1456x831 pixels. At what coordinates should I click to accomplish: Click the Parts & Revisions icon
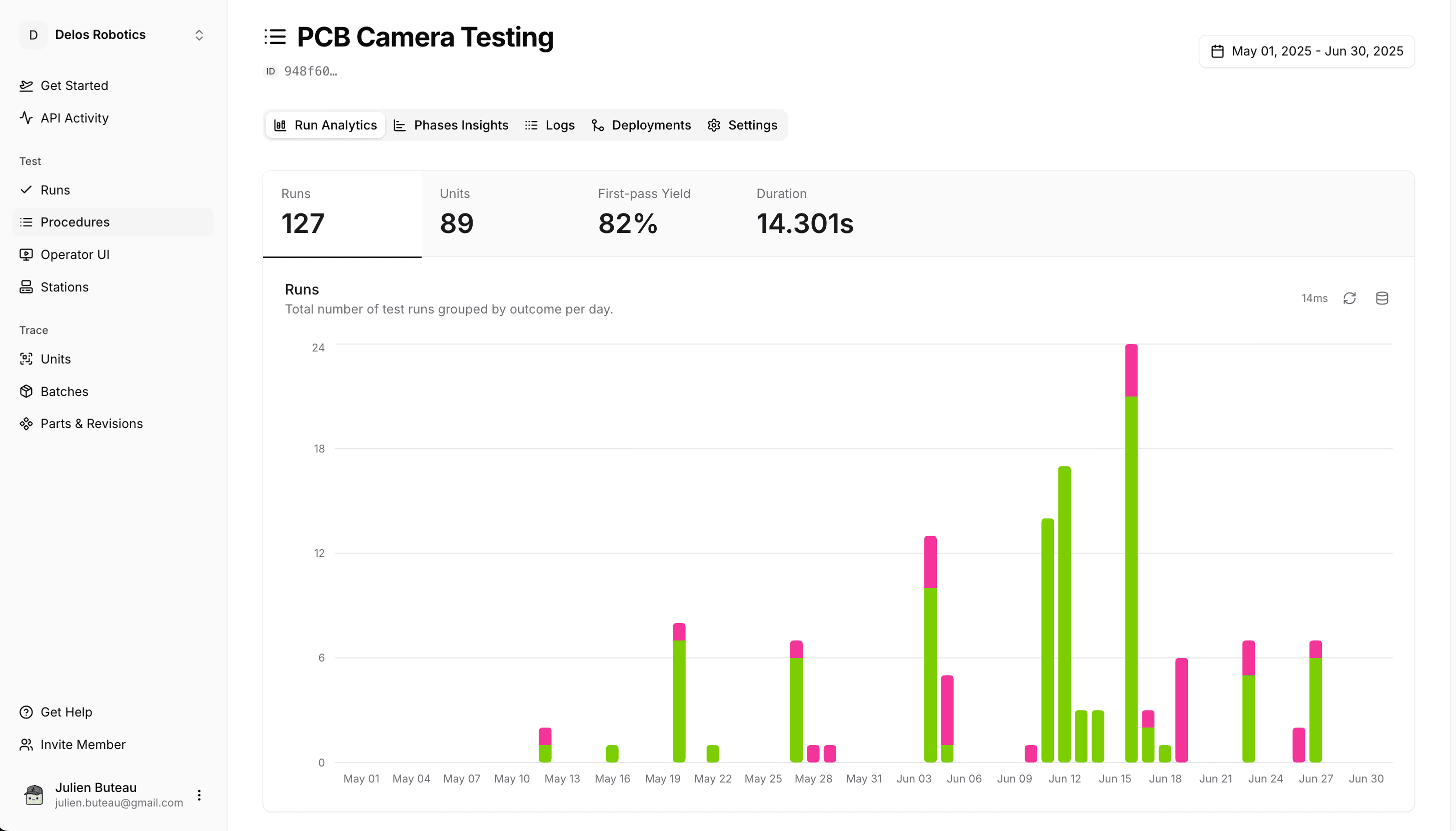tap(26, 423)
